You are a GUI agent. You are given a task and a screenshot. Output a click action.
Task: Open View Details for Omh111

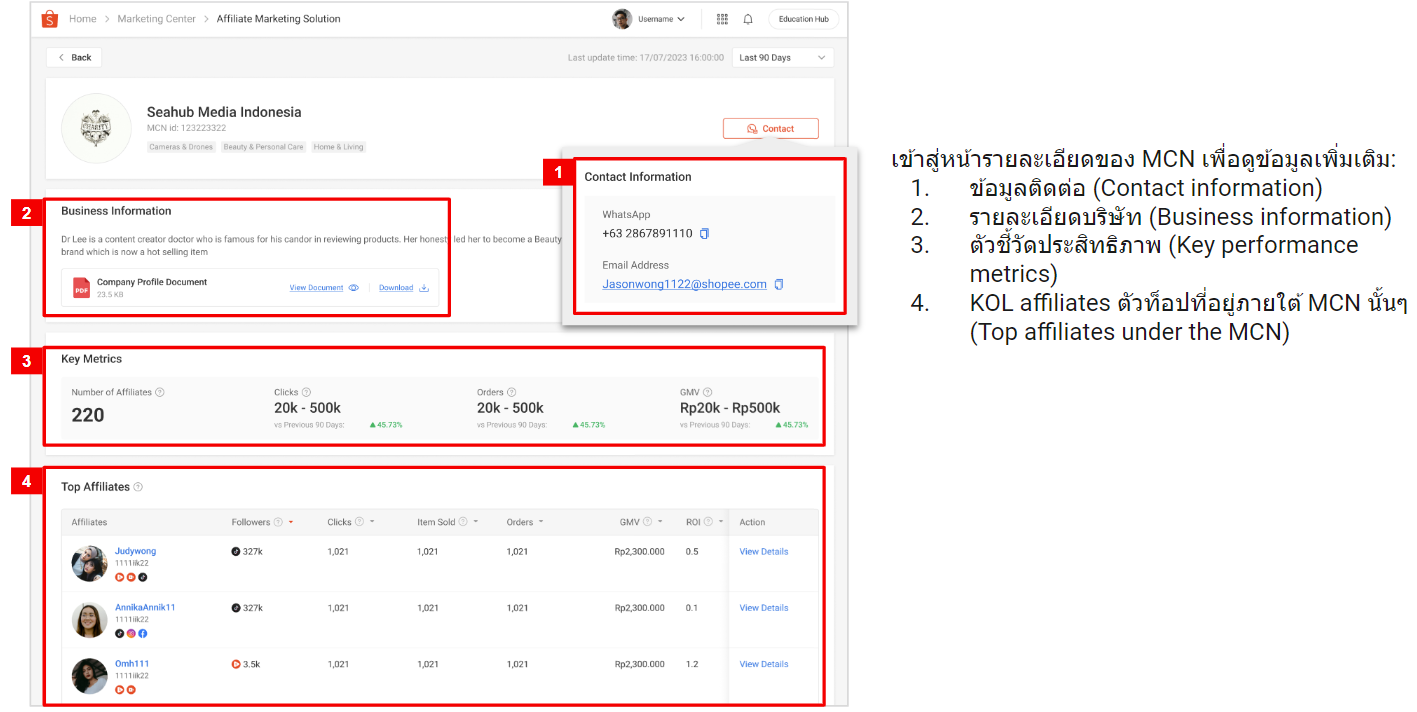tap(763, 663)
